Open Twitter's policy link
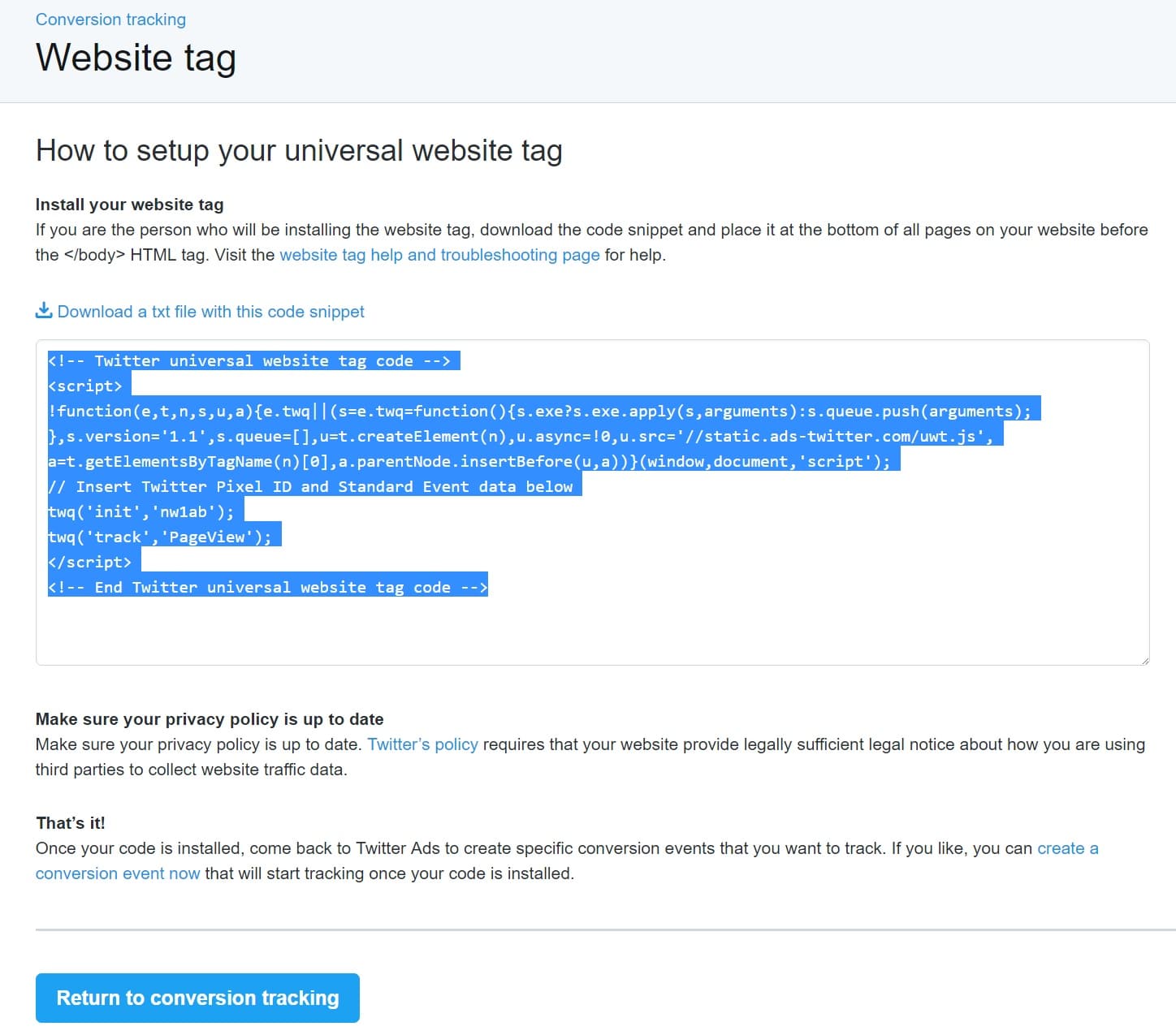 tap(422, 744)
